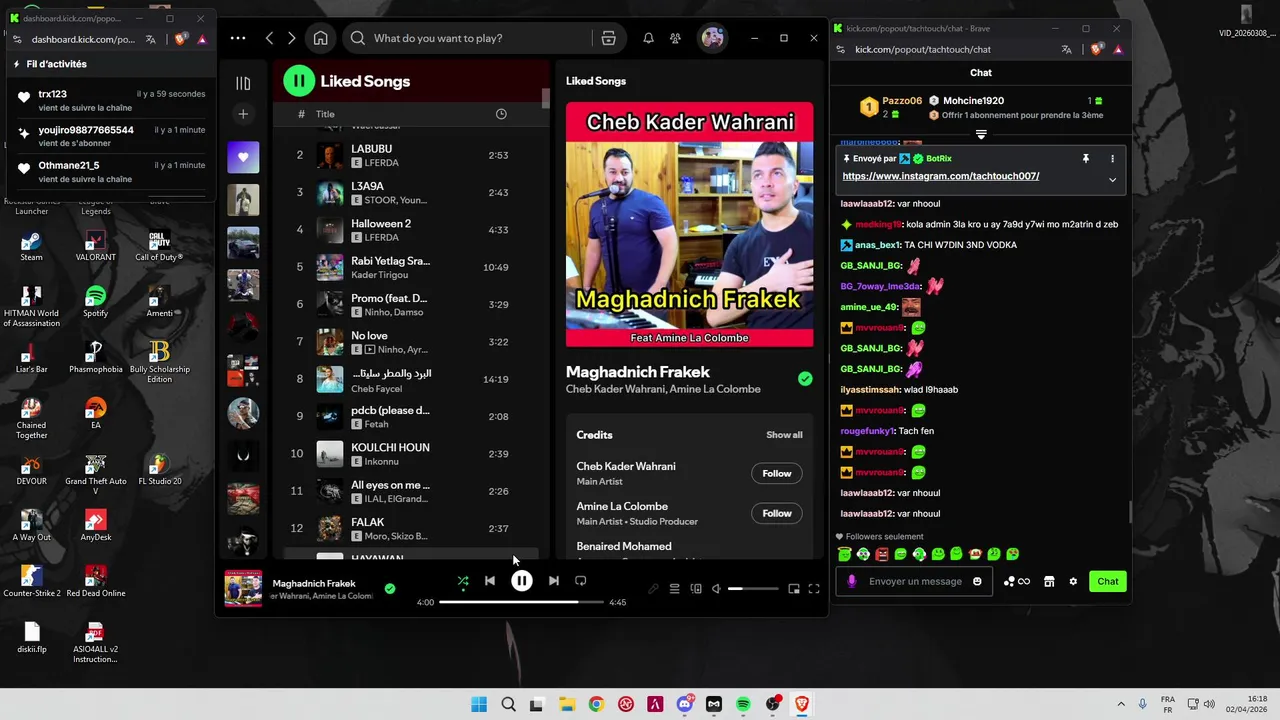Sort by duration clock icon
This screenshot has height=720, width=1280.
501,114
